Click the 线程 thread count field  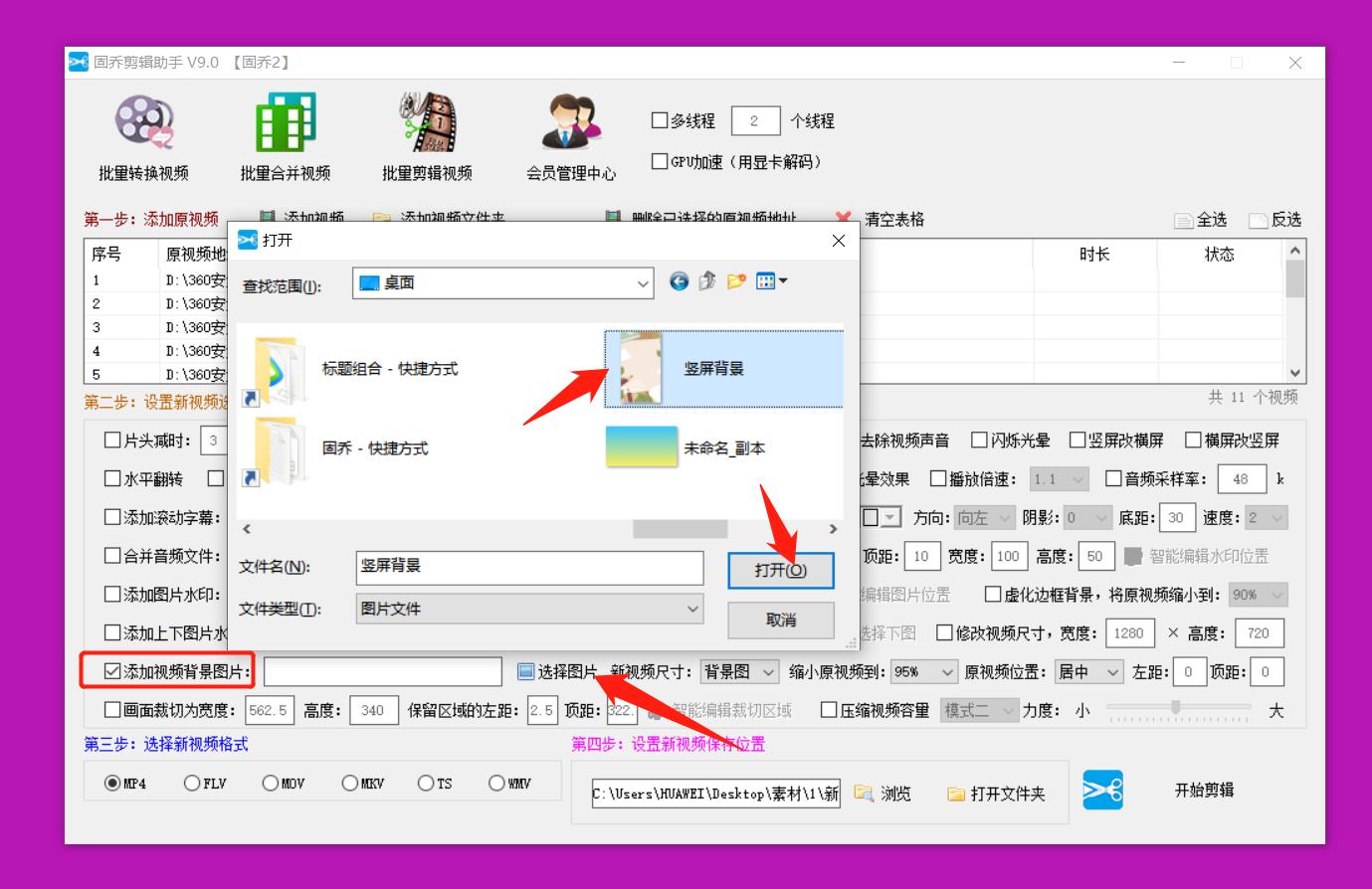[x=755, y=120]
